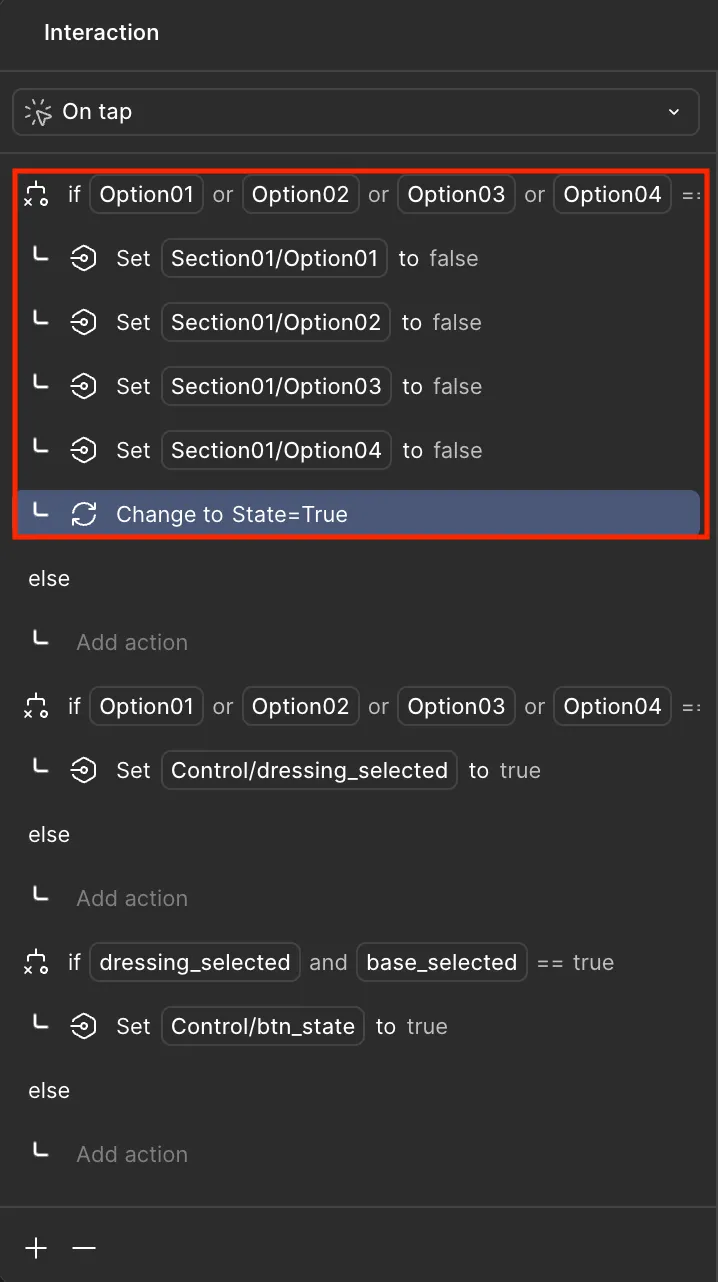Click the dressing_selected condition chip
Screen dimensions: 718x1282
tap(195, 962)
